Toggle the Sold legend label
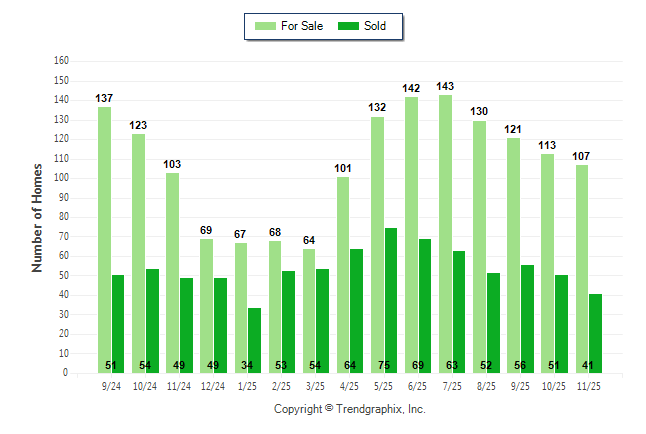The width and height of the screenshot is (646, 434). [x=376, y=26]
